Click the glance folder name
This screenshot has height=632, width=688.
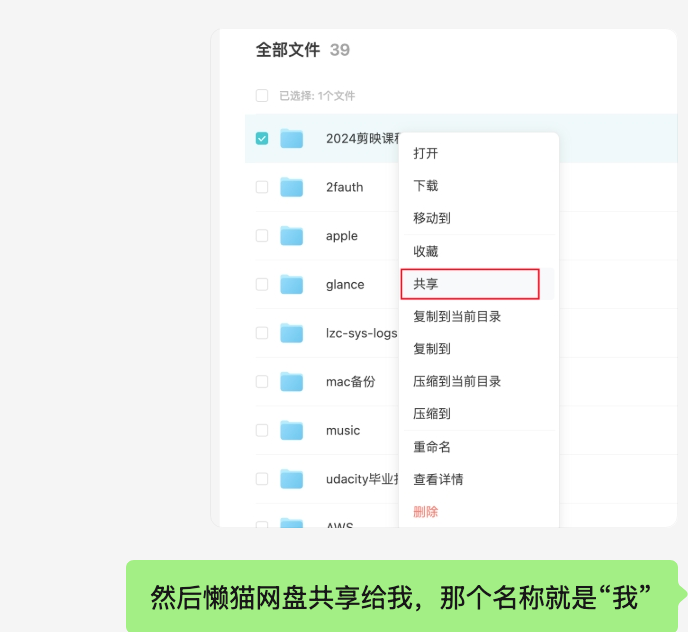pos(345,285)
